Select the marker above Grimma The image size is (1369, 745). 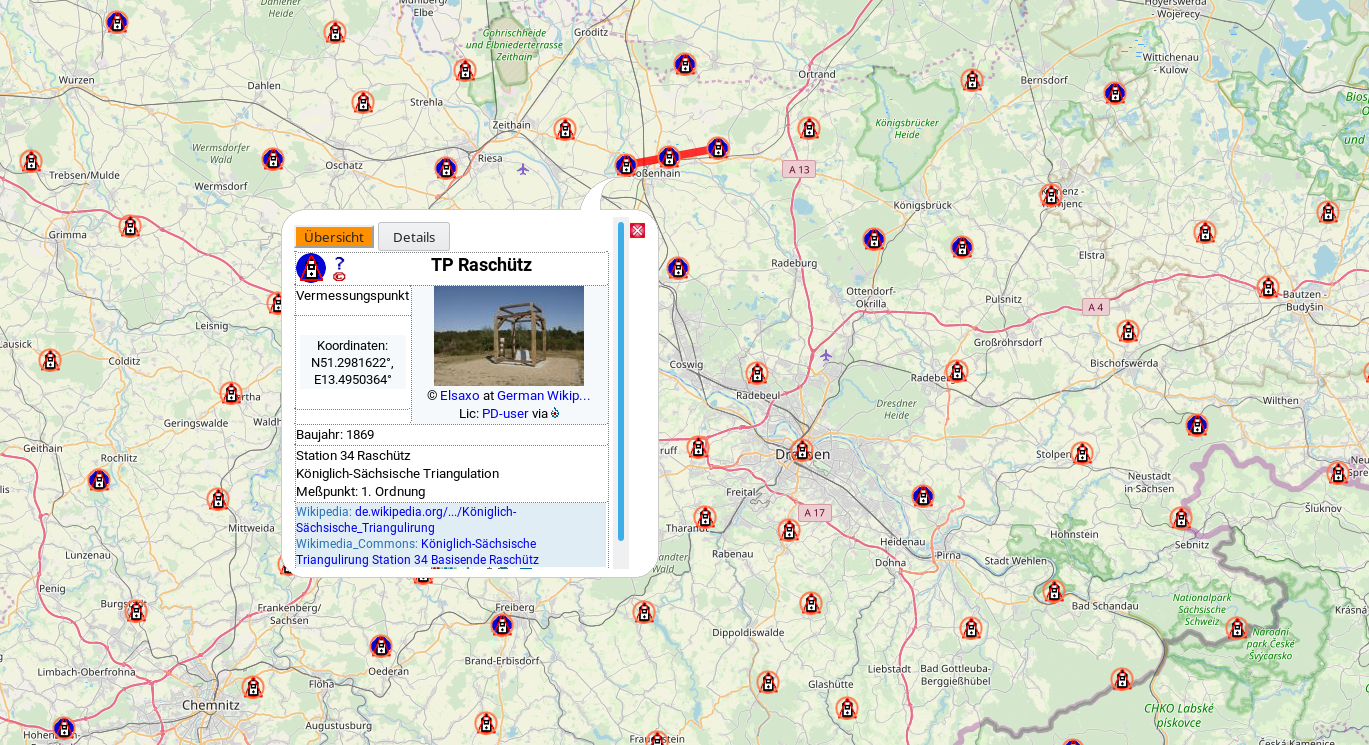coord(130,227)
